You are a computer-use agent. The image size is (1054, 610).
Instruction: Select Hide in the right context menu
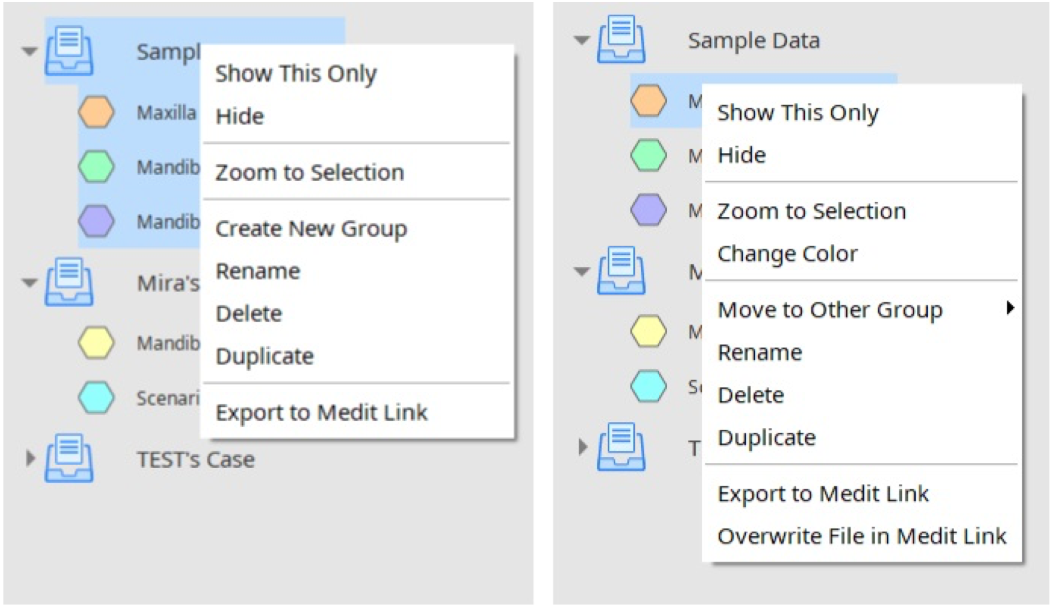[x=741, y=155]
